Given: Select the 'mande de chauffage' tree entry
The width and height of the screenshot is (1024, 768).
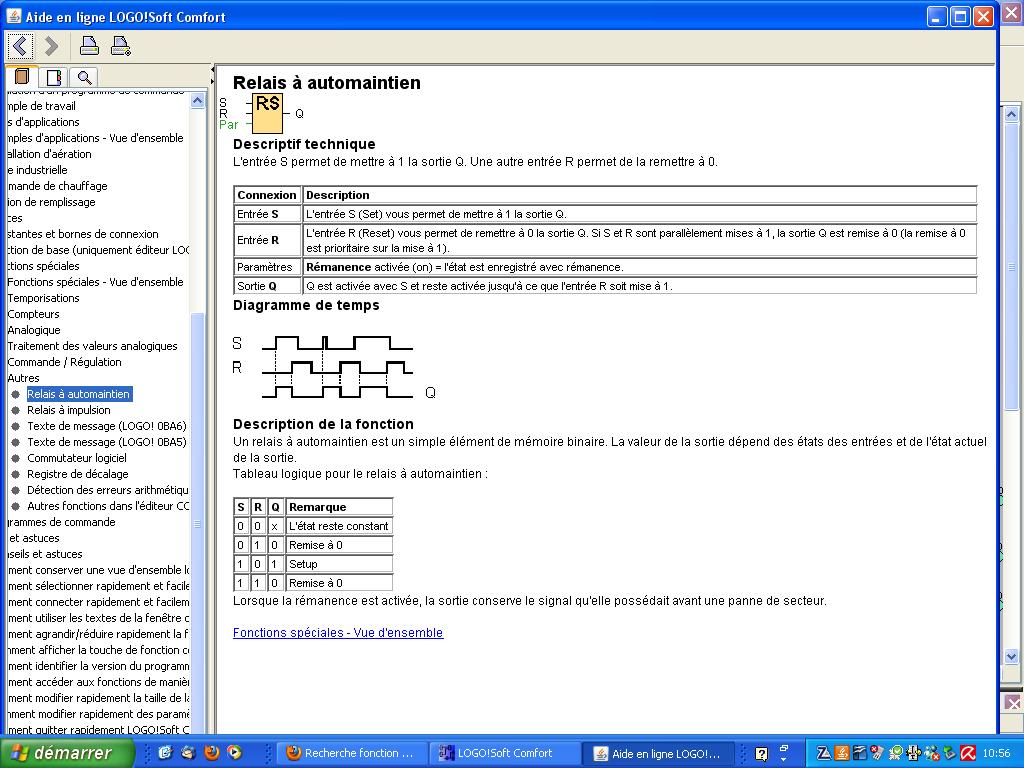Looking at the screenshot, I should click(57, 186).
